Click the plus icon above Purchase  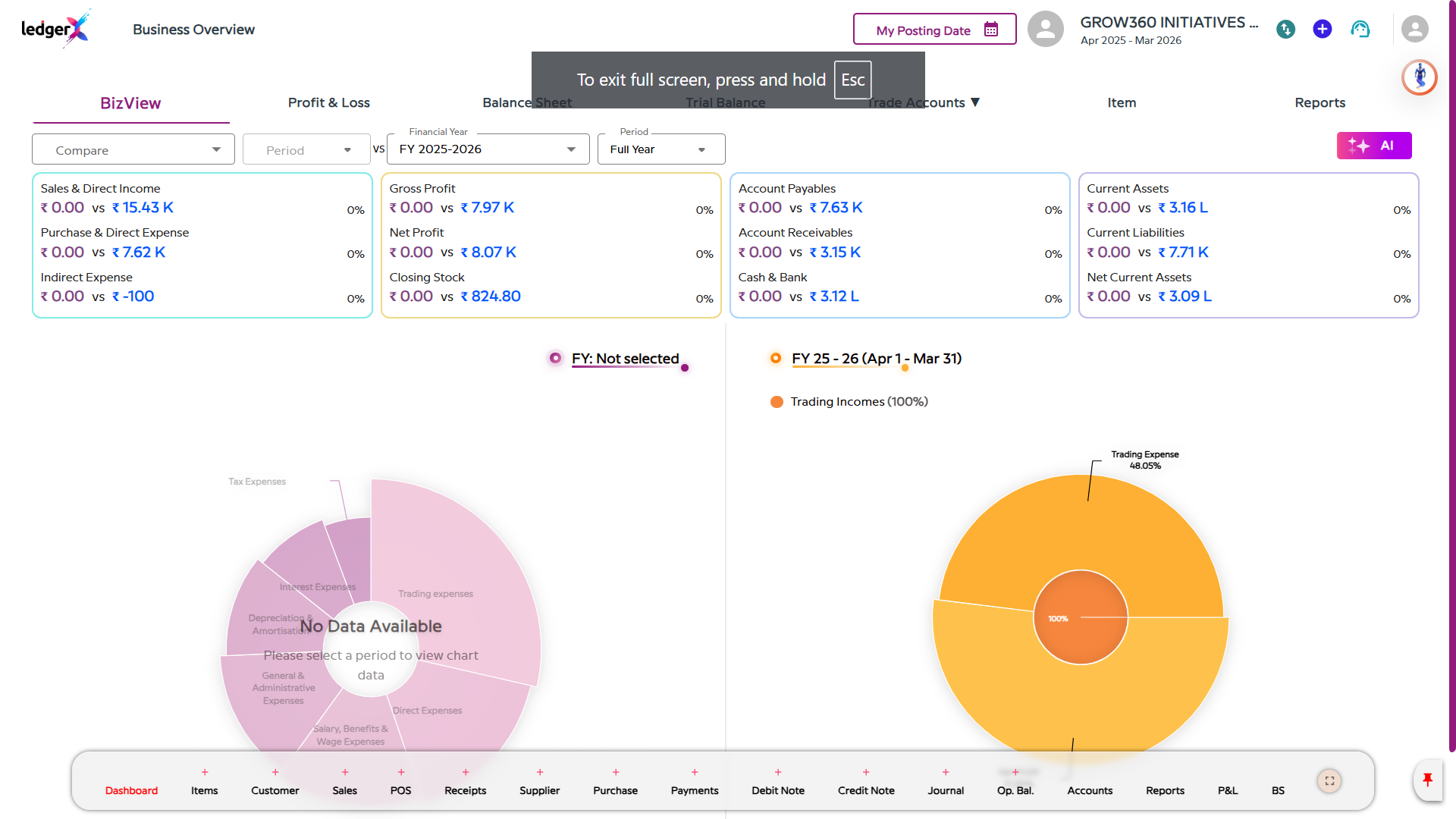(x=616, y=772)
